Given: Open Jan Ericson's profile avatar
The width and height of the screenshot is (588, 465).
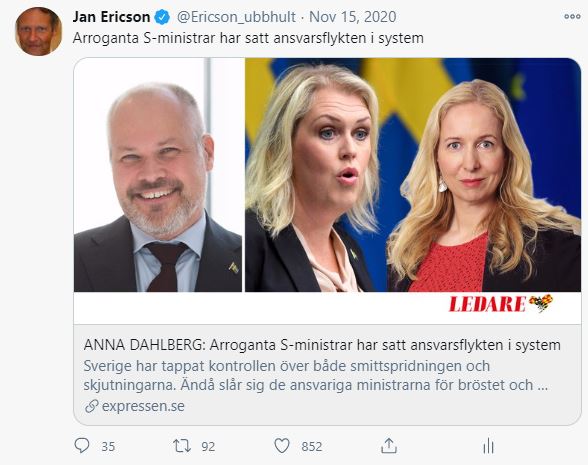Looking at the screenshot, I should [38, 32].
